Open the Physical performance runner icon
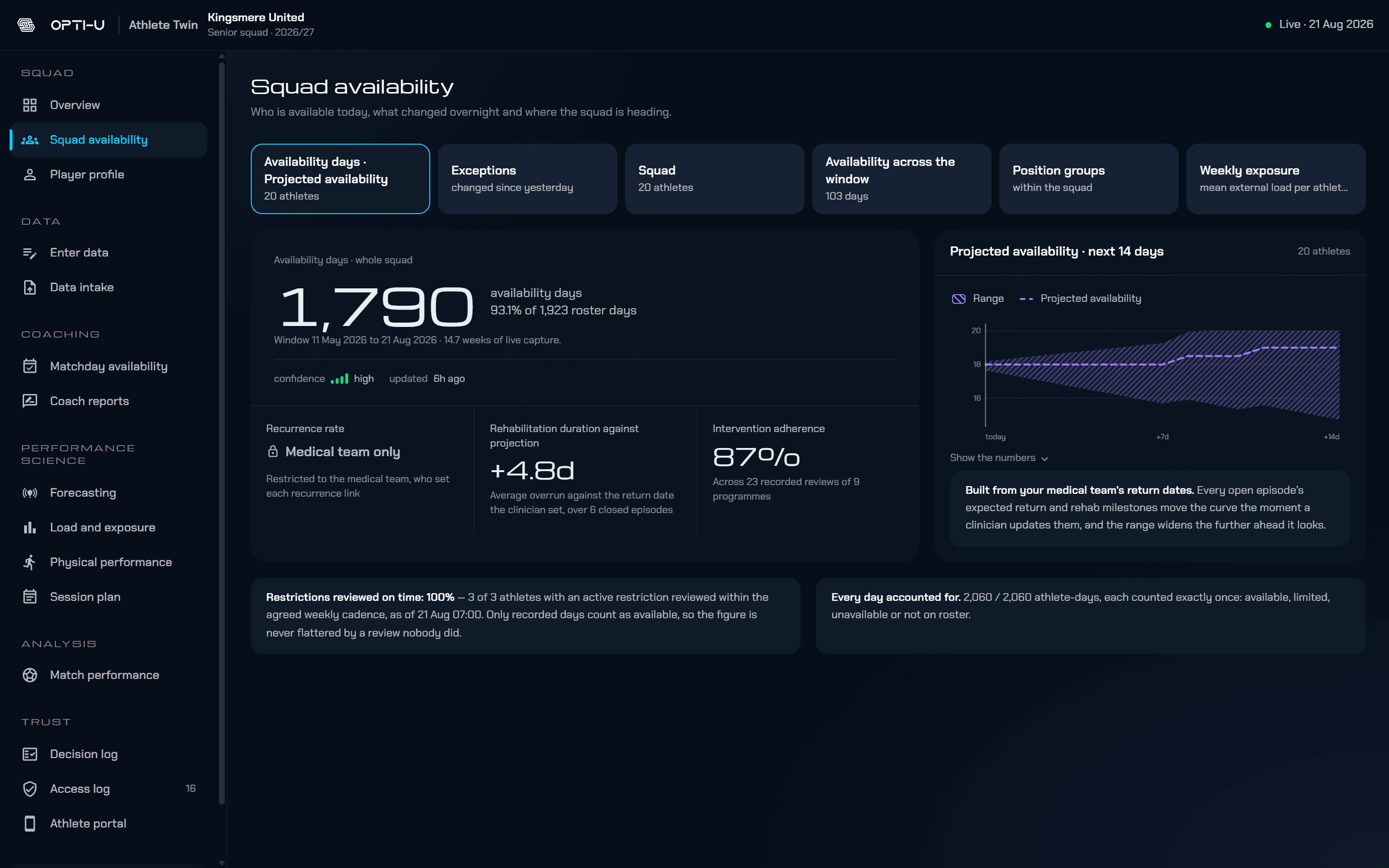The height and width of the screenshot is (868, 1389). pyautogui.click(x=30, y=562)
